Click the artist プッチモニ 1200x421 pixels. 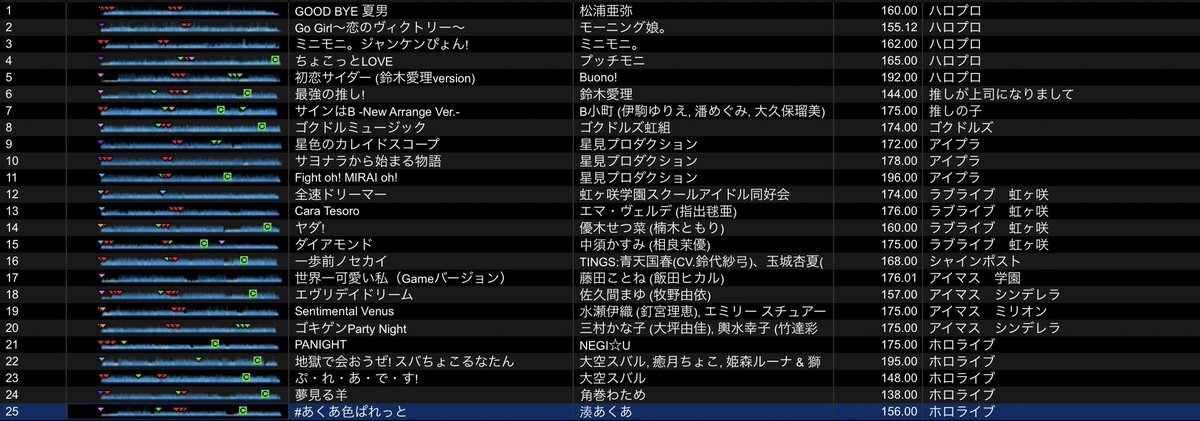(614, 61)
